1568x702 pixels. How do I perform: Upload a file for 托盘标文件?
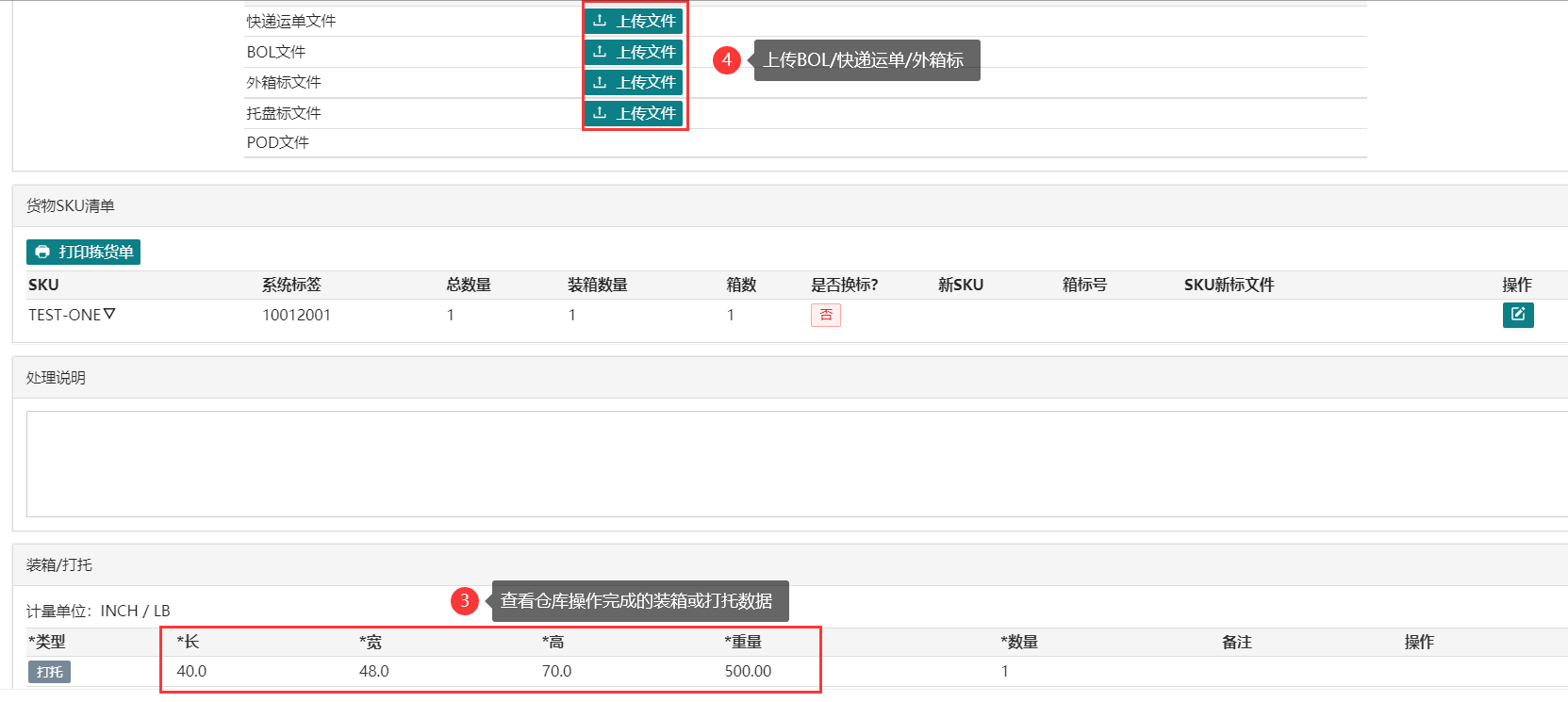click(x=634, y=113)
